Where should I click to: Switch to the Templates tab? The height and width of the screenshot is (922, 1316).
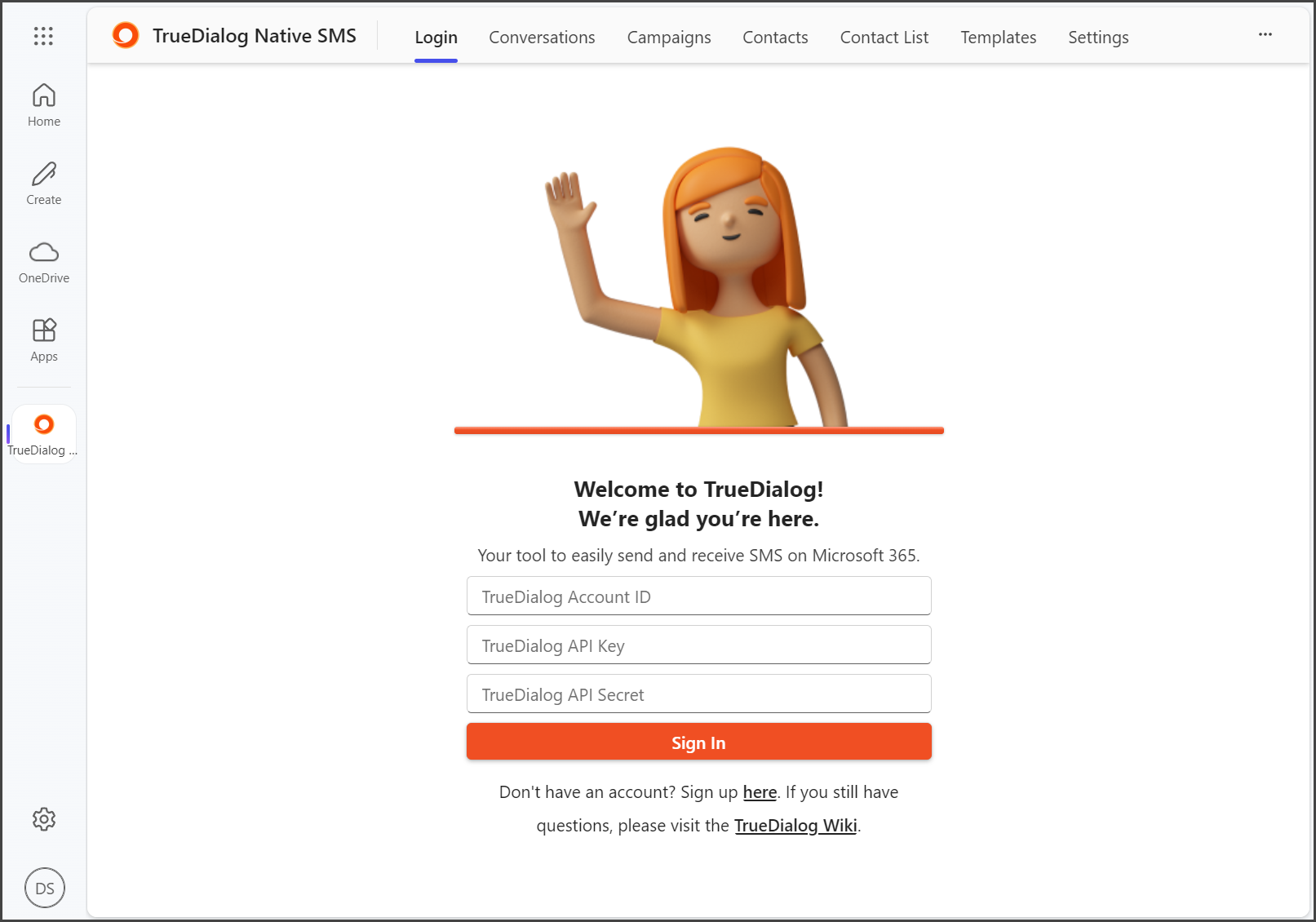[998, 38]
